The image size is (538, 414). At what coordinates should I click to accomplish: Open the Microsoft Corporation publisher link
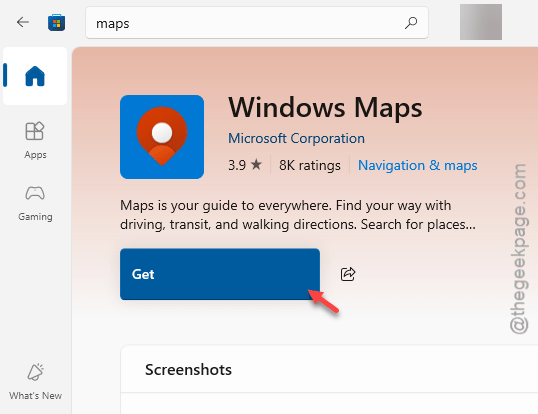296,139
